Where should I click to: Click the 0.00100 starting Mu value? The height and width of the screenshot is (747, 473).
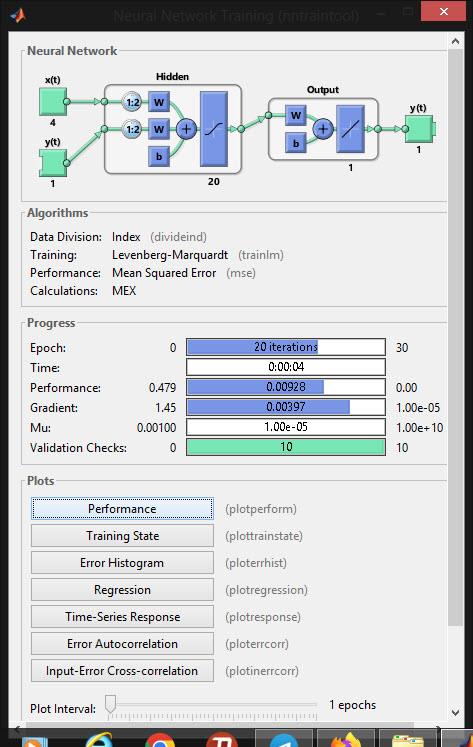(157, 428)
